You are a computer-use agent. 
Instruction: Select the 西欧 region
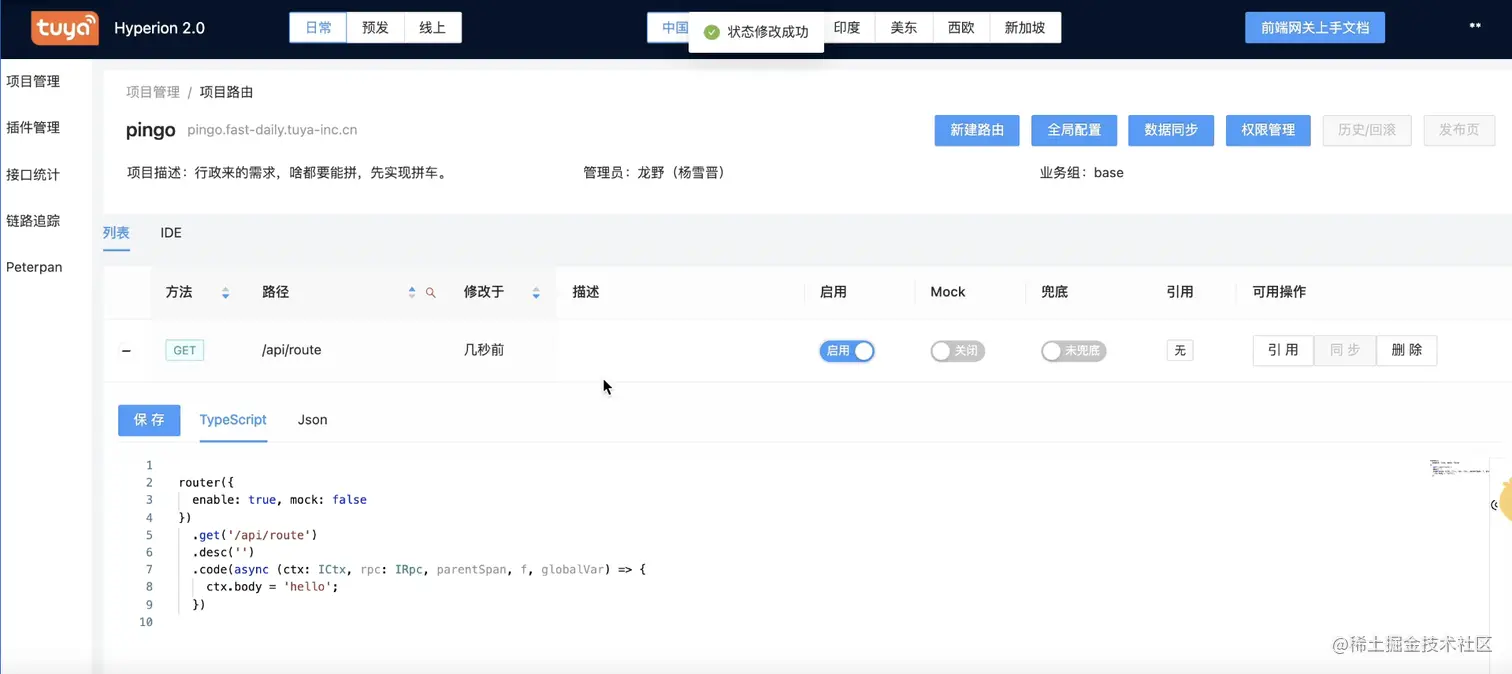click(x=961, y=28)
